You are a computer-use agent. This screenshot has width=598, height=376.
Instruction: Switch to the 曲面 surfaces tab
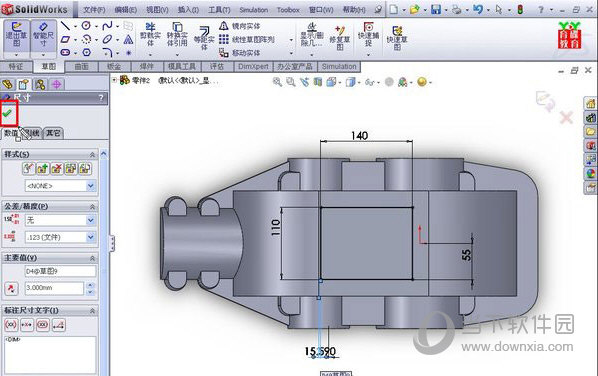pos(82,66)
